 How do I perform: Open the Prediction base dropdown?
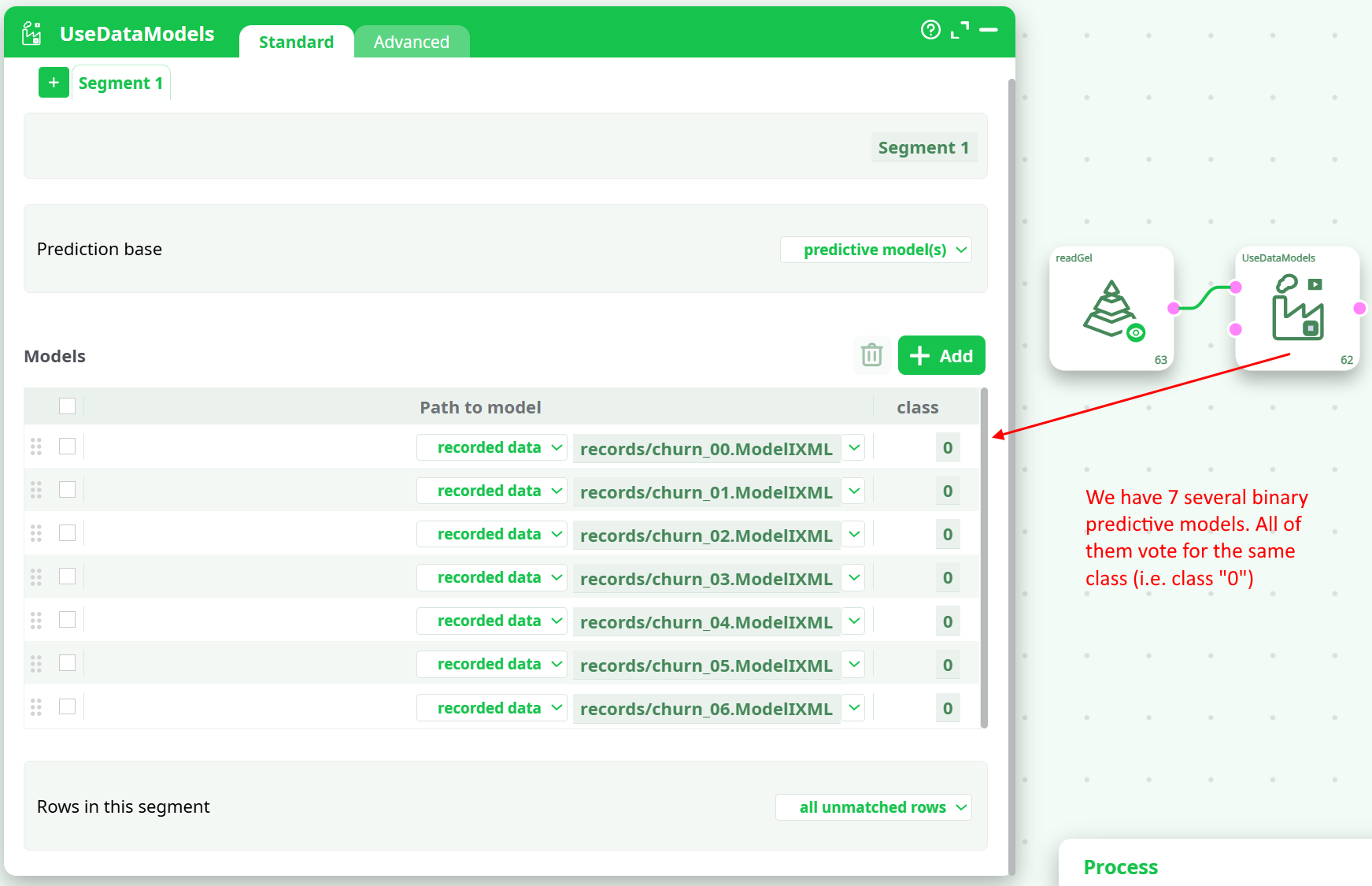(x=875, y=250)
